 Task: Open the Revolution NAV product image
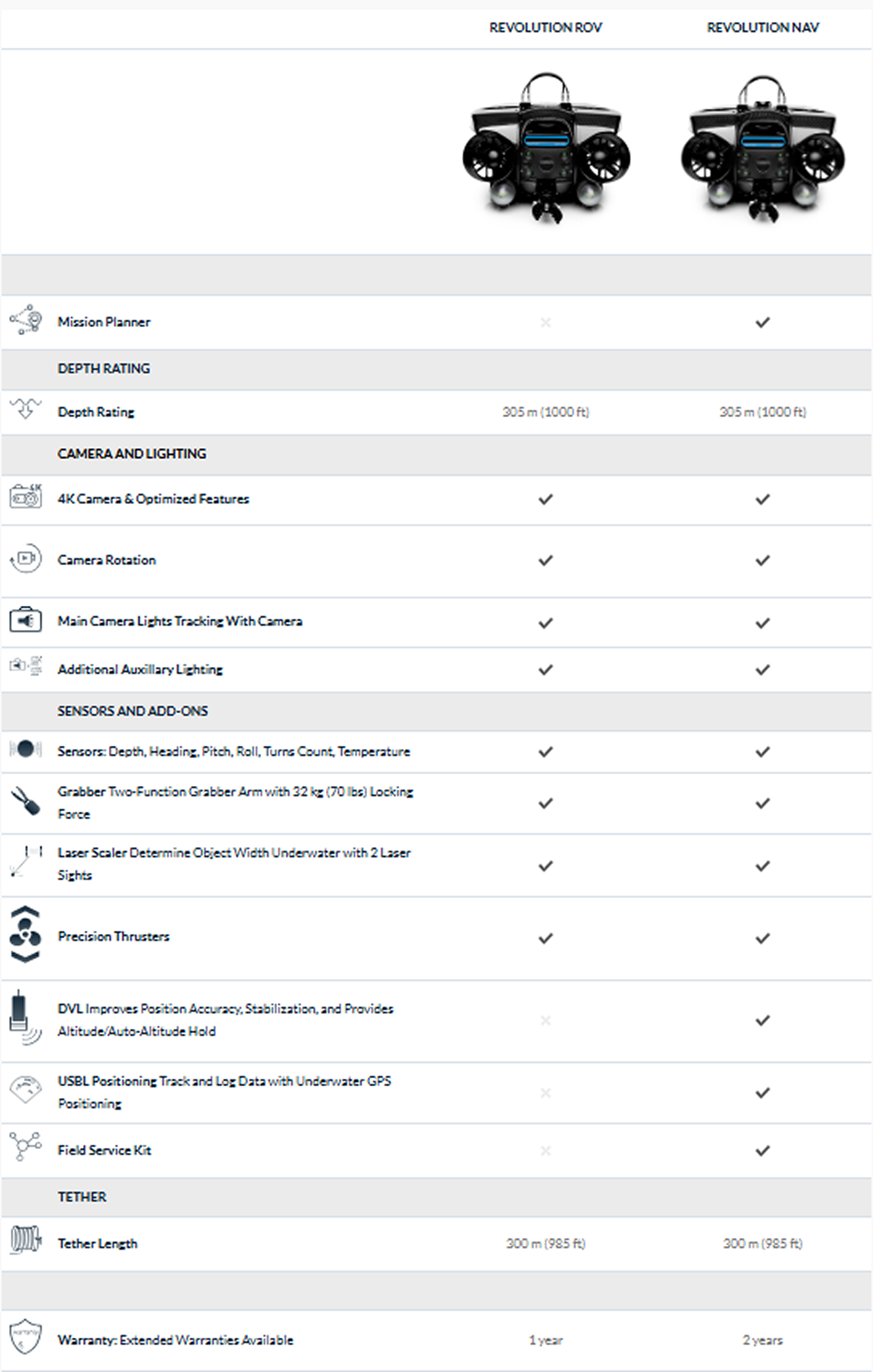point(763,149)
